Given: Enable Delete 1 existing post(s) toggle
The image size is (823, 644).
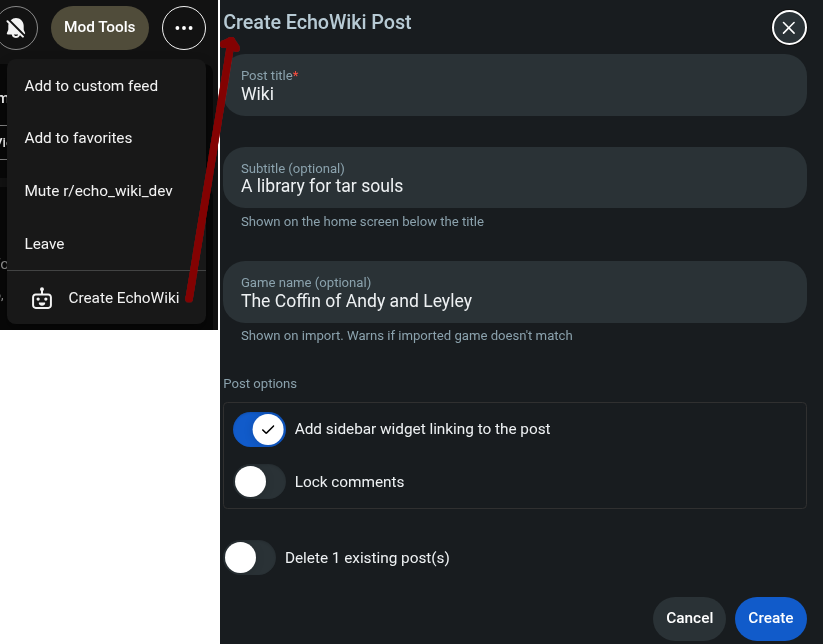Looking at the screenshot, I should (x=250, y=557).
